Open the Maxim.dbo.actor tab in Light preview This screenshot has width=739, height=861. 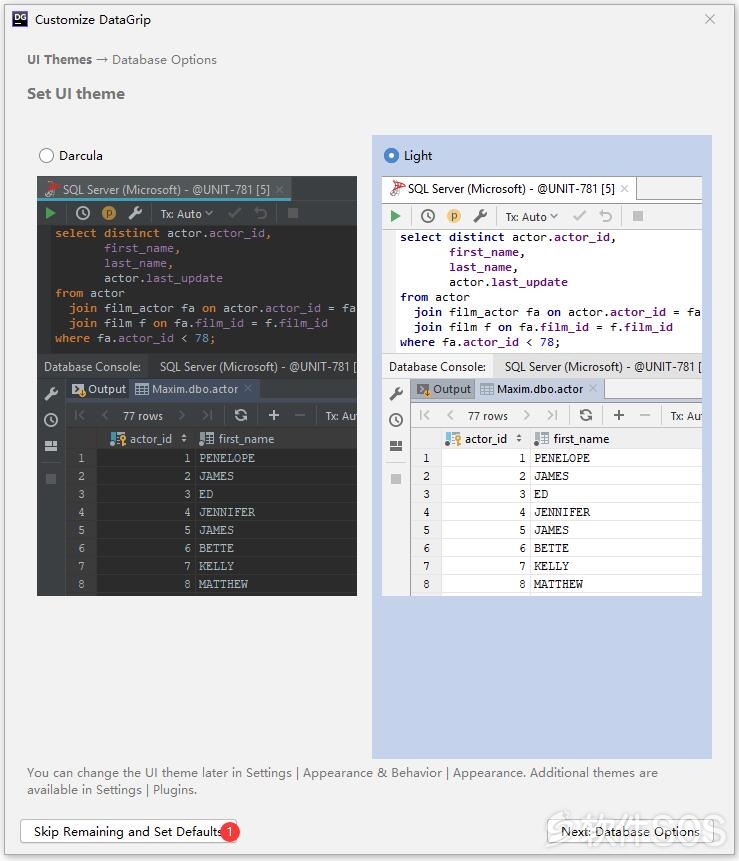click(539, 389)
